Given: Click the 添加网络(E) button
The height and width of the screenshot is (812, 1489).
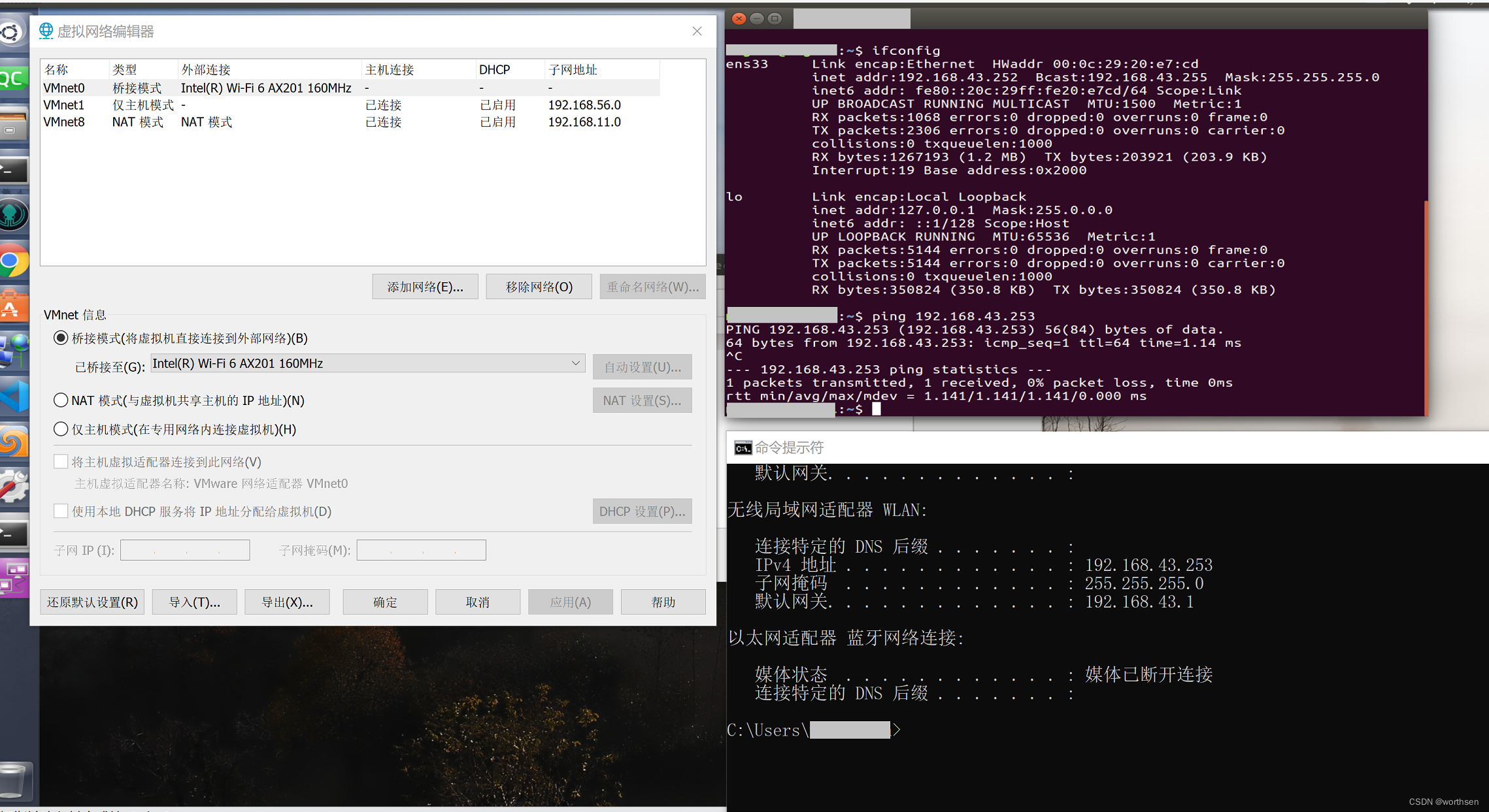Looking at the screenshot, I should coord(425,287).
